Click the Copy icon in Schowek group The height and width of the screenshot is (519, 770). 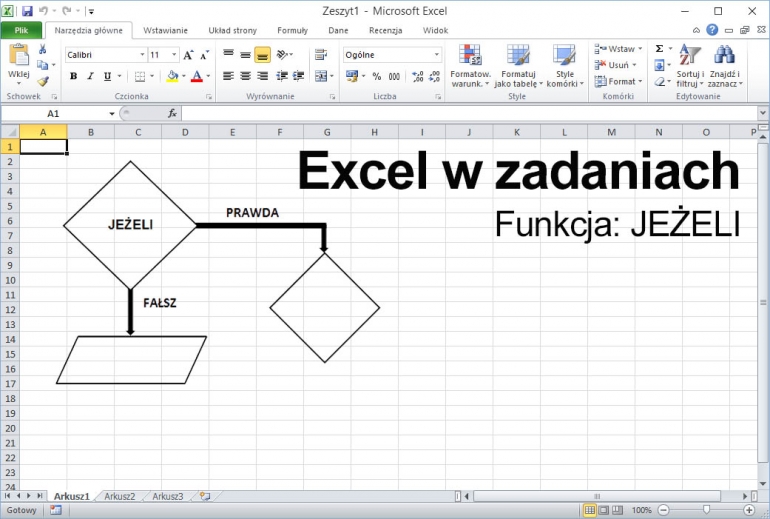pyautogui.click(x=43, y=65)
